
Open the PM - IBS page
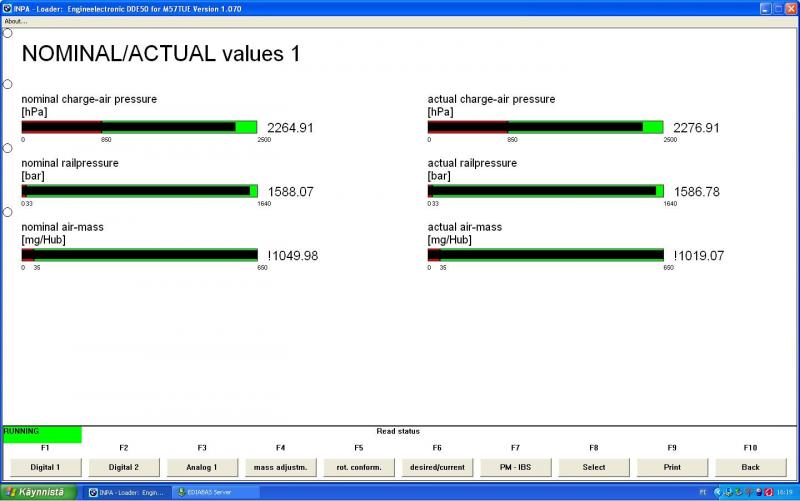click(x=515, y=467)
